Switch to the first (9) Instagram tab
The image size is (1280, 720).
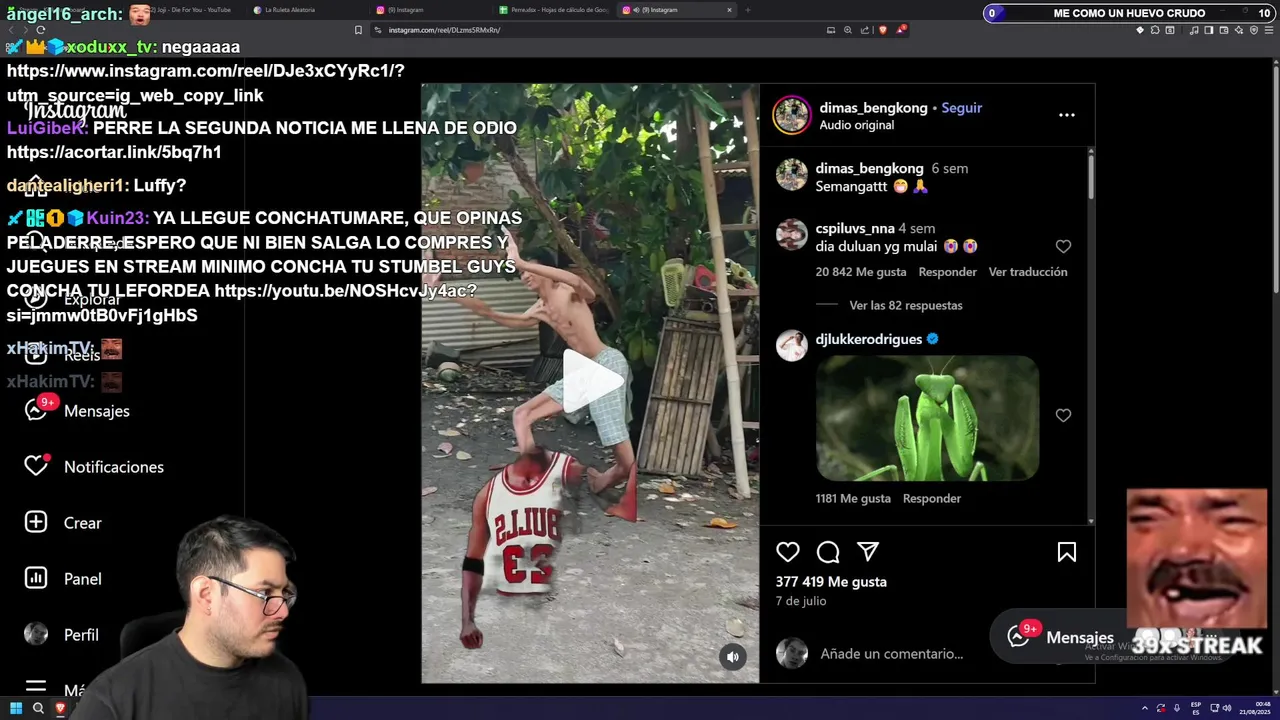pyautogui.click(x=430, y=10)
